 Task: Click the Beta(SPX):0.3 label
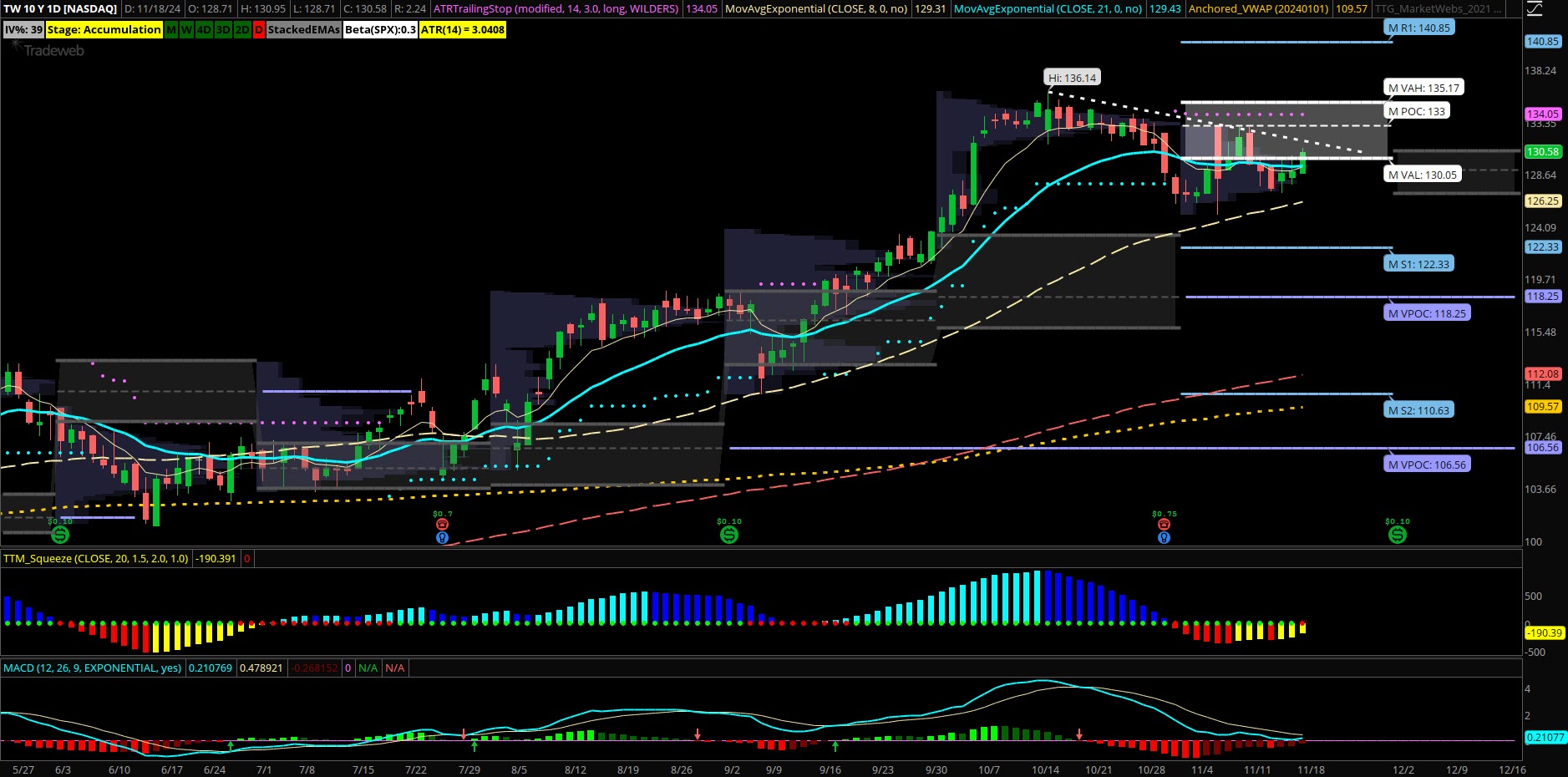pyautogui.click(x=380, y=29)
